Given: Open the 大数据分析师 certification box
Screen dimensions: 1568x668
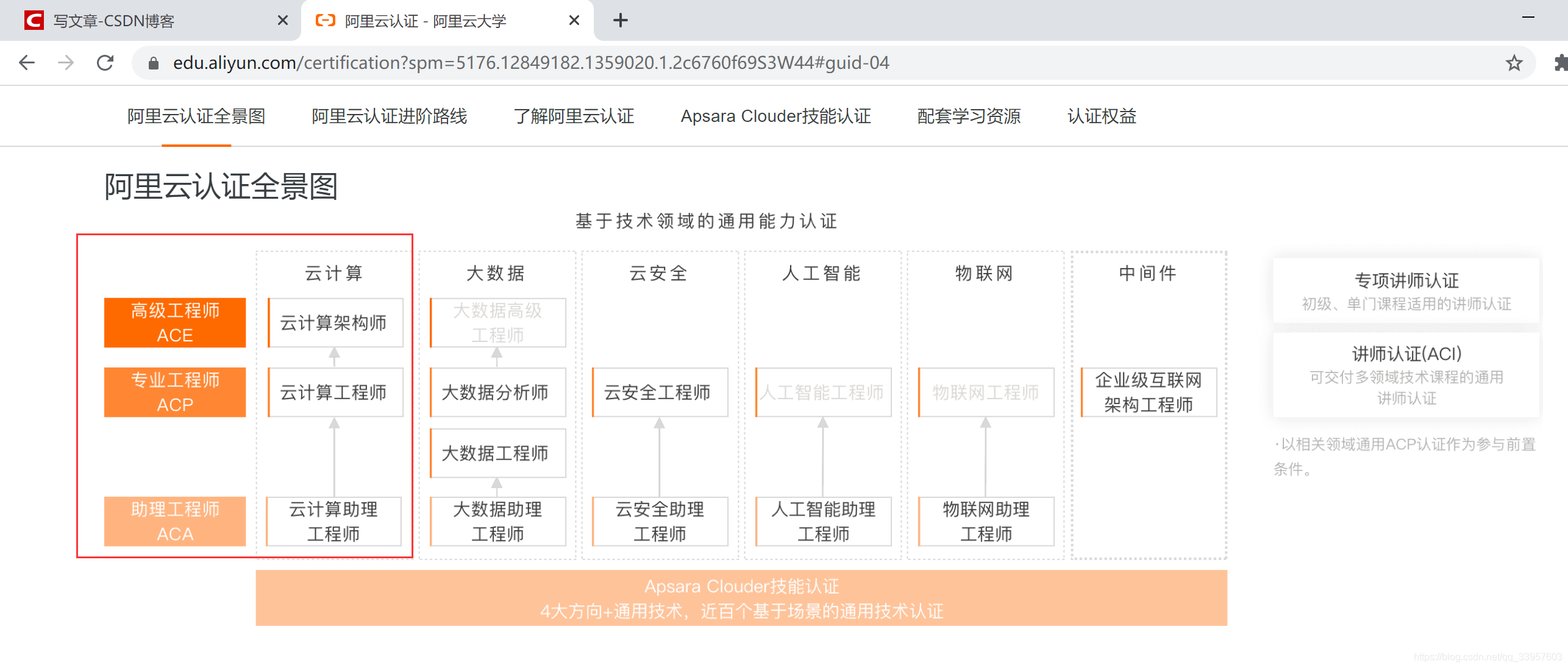Looking at the screenshot, I should [497, 392].
